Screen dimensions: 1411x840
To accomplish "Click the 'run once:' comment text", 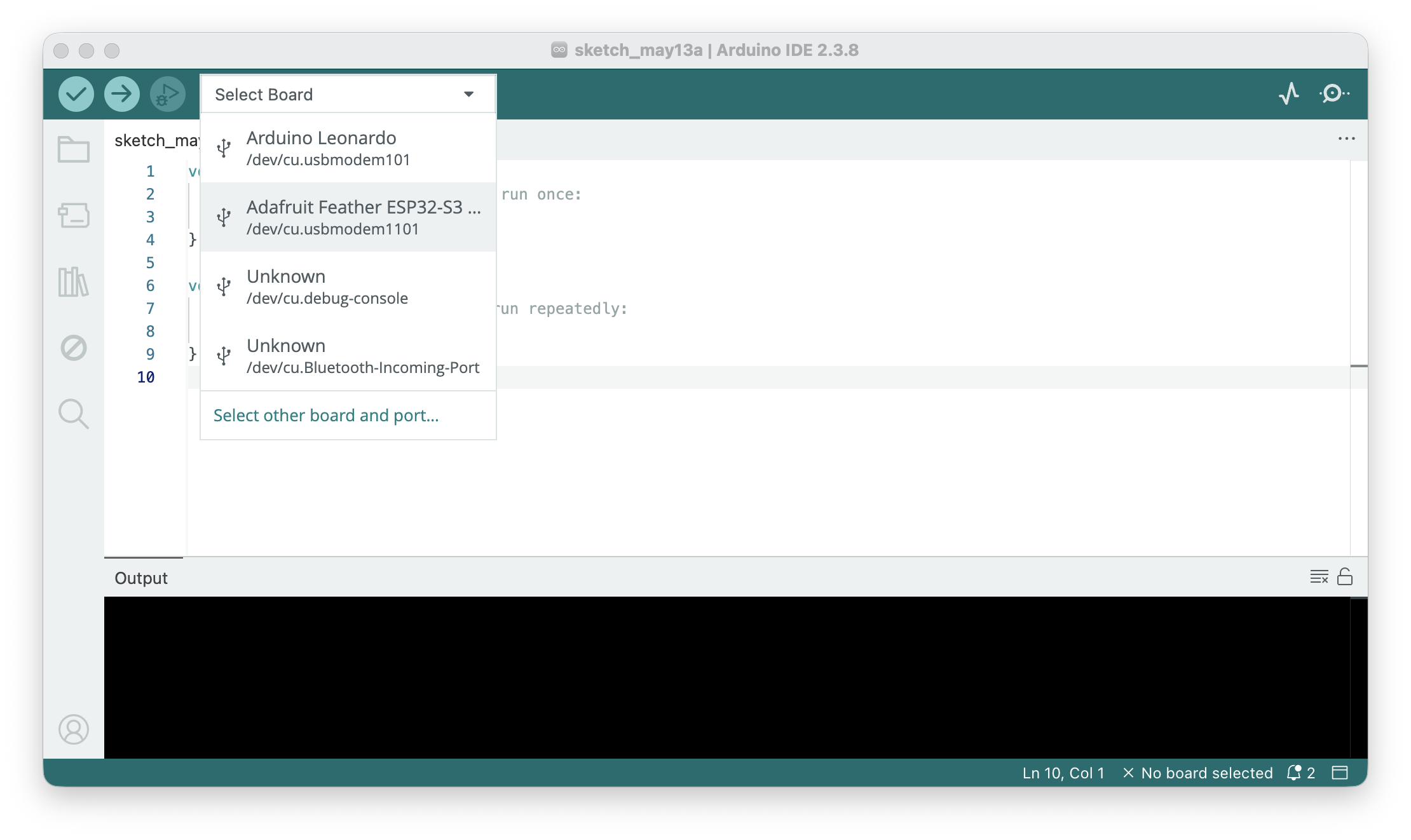I will point(542,194).
